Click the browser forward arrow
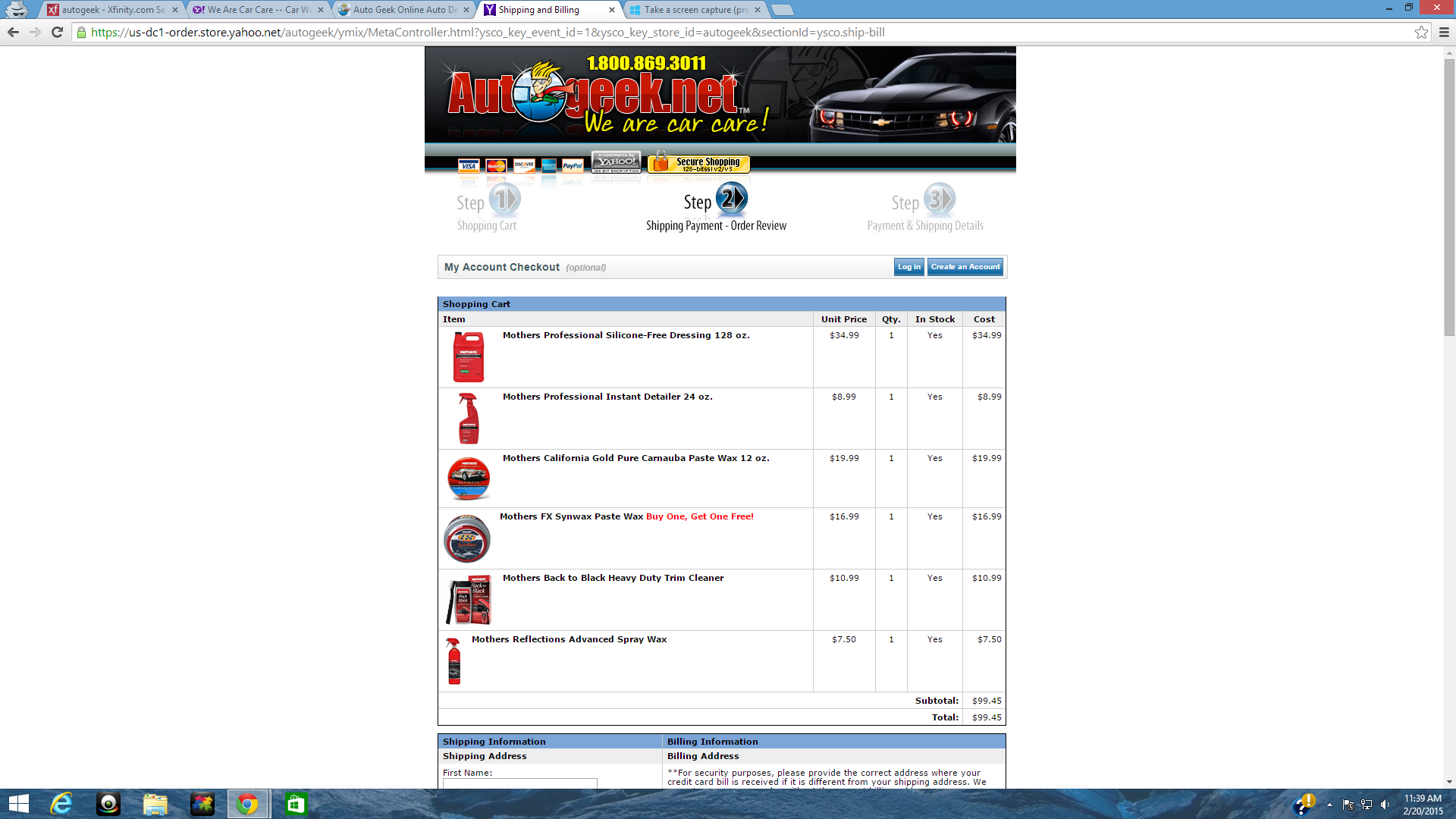The height and width of the screenshot is (819, 1456). (x=35, y=32)
